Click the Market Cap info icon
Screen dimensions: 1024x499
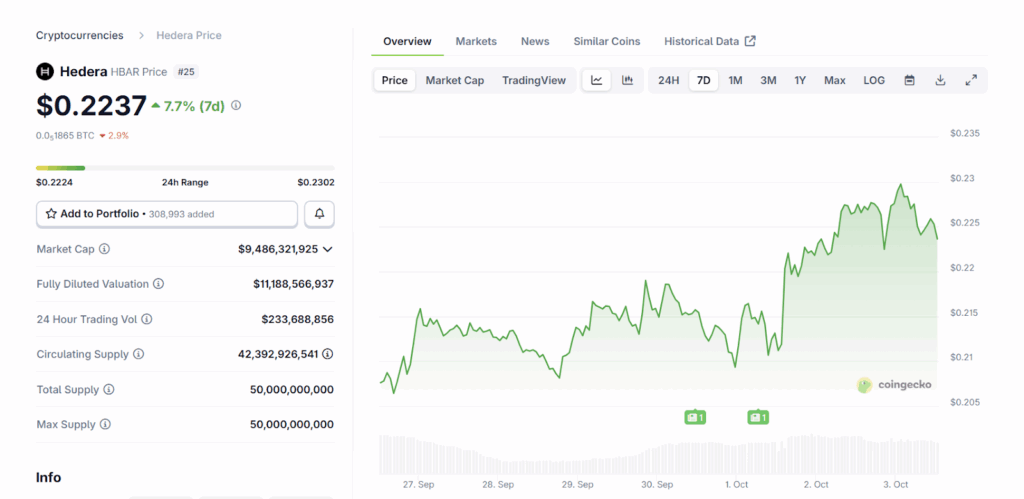104,249
